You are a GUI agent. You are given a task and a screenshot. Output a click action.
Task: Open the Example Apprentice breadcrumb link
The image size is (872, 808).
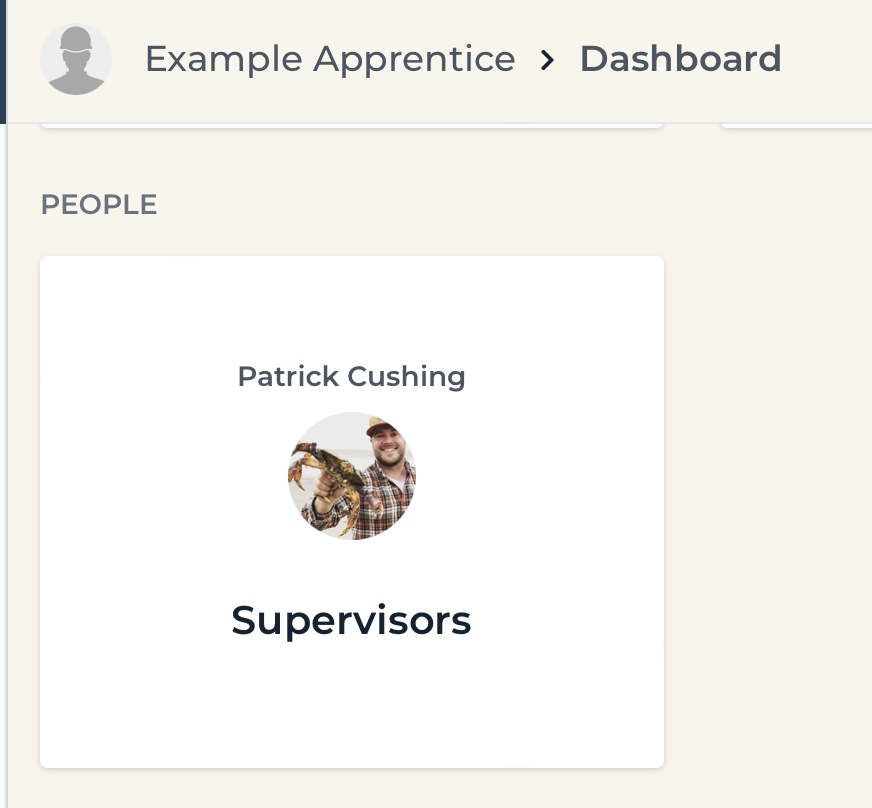click(x=330, y=60)
